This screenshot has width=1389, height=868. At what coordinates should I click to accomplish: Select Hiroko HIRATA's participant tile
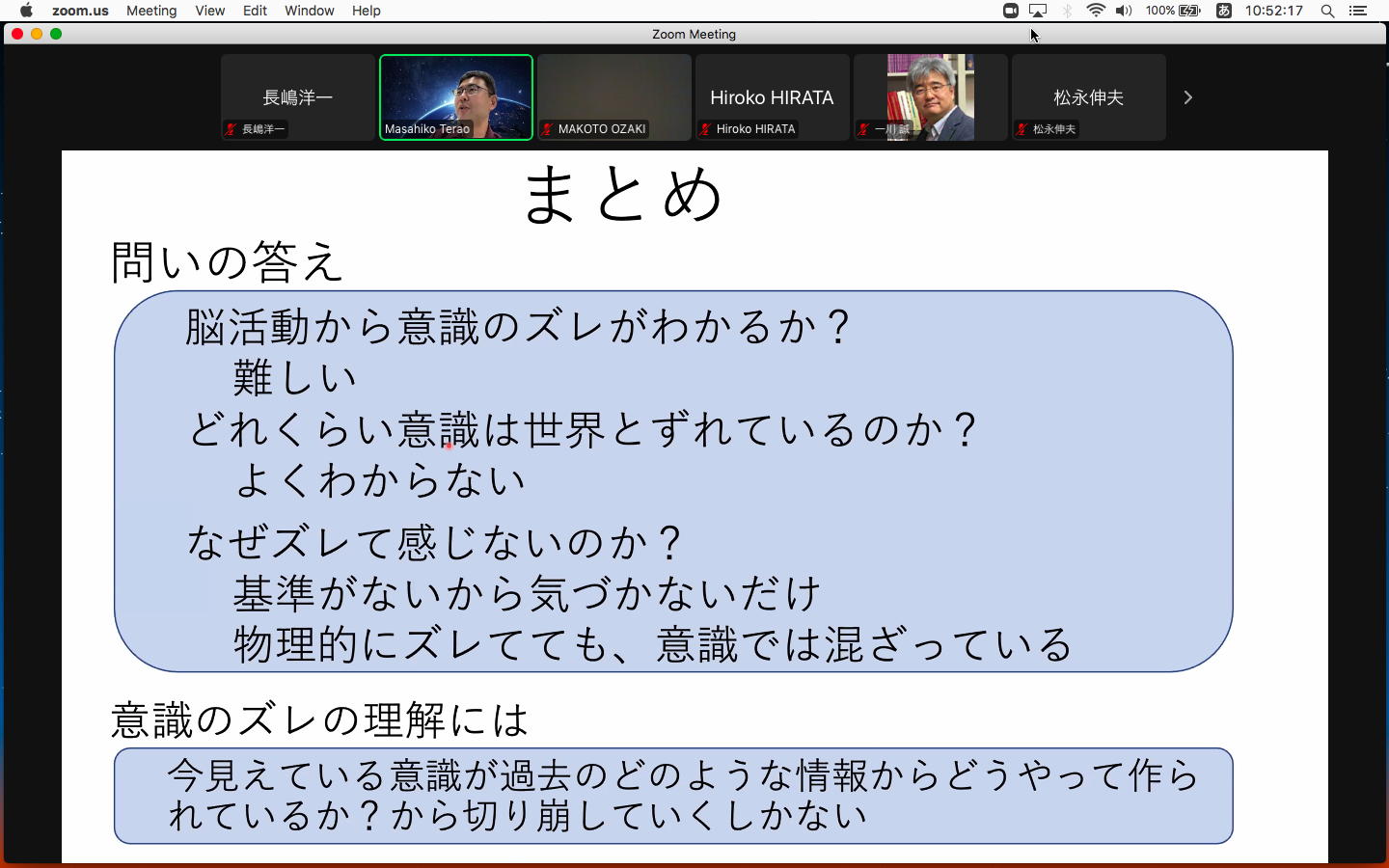pyautogui.click(x=773, y=97)
